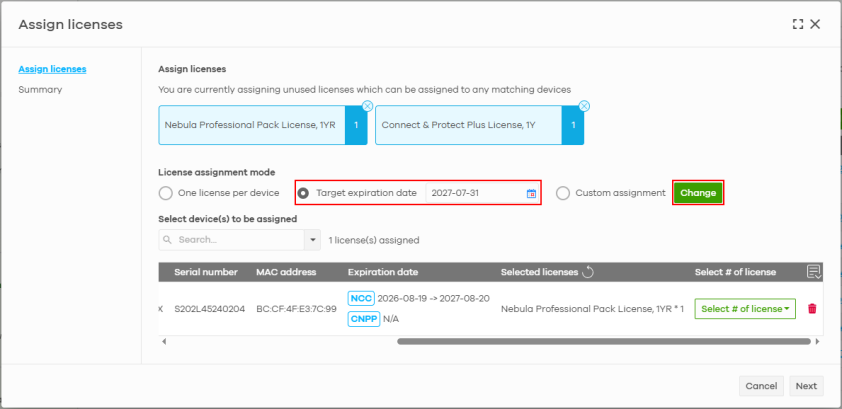Click the NCC license badge
Viewport: 842px width, 409px height.
click(x=361, y=299)
